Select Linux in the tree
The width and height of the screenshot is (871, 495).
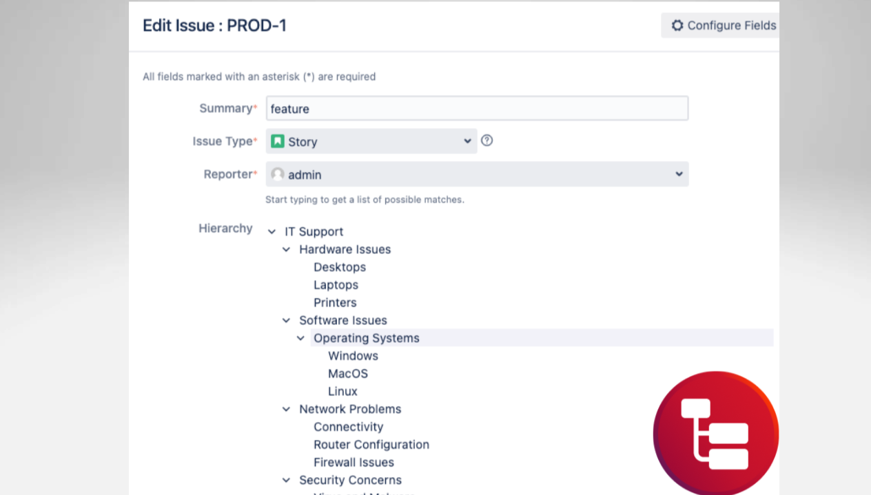pyautogui.click(x=343, y=392)
